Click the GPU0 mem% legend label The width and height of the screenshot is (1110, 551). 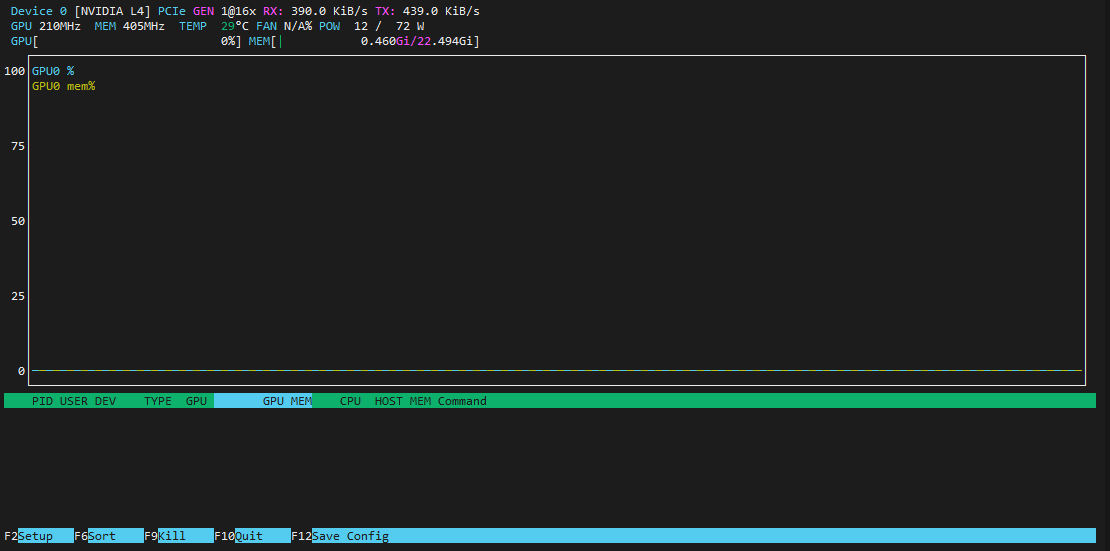coord(63,86)
